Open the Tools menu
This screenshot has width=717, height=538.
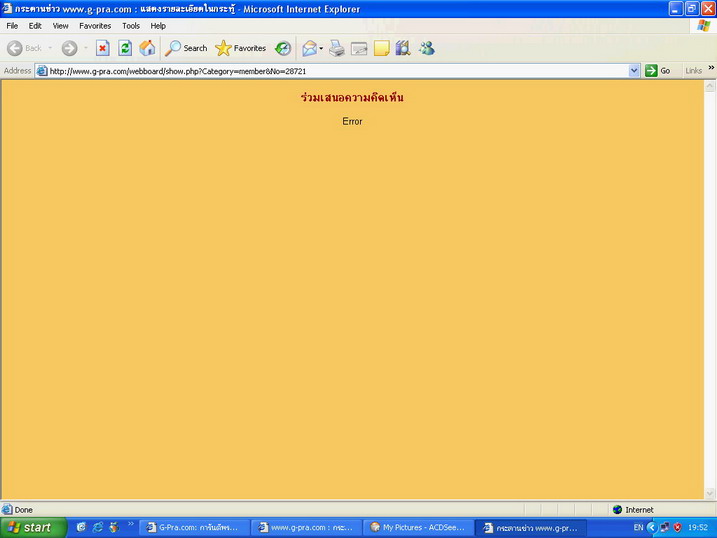(x=131, y=26)
